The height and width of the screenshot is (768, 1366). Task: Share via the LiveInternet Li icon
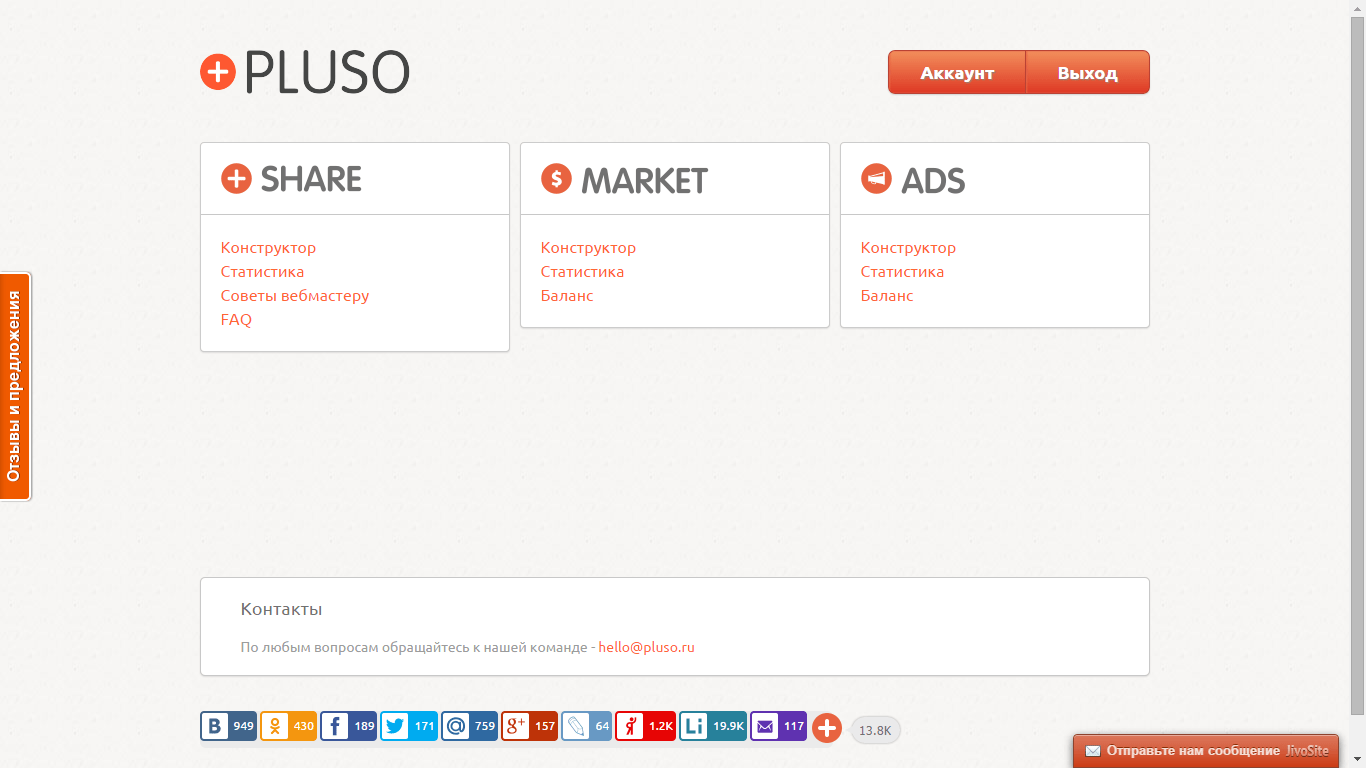(694, 726)
